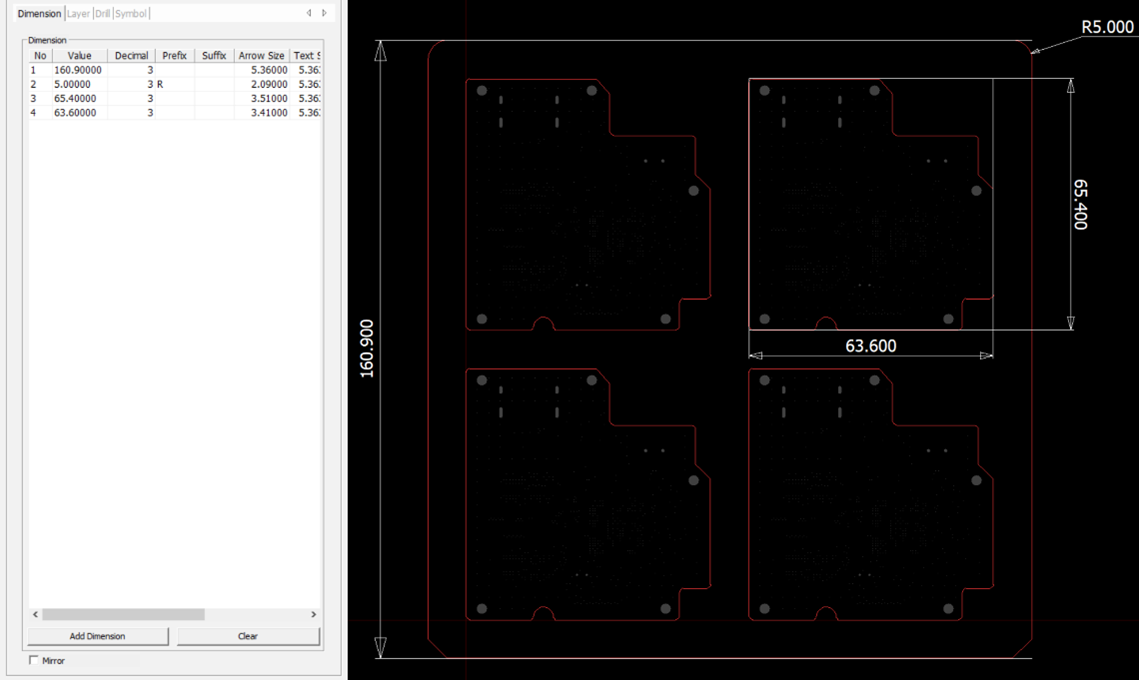Select dimension row with value 63.60000
Image resolution: width=1139 pixels, height=680 pixels.
tap(78, 113)
